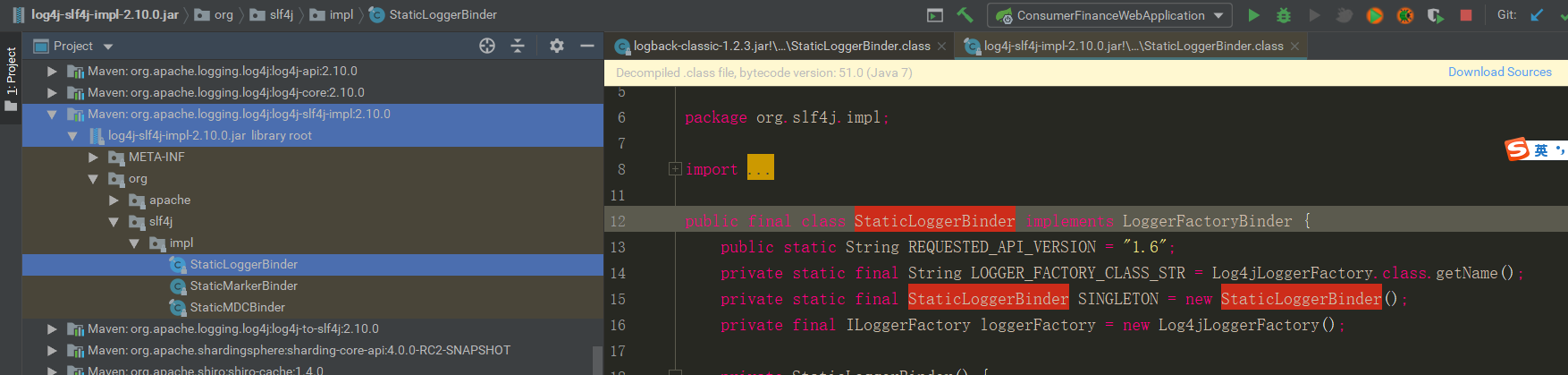Expand Maven log4j-core:2.10.0 library node

(52, 92)
